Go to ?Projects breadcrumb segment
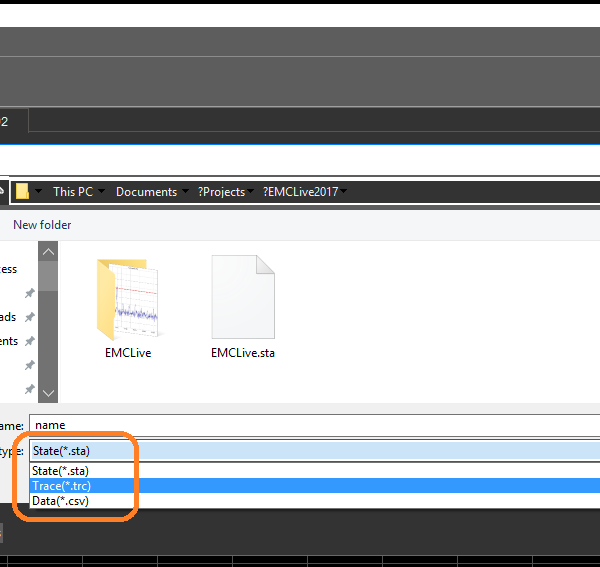 (221, 192)
